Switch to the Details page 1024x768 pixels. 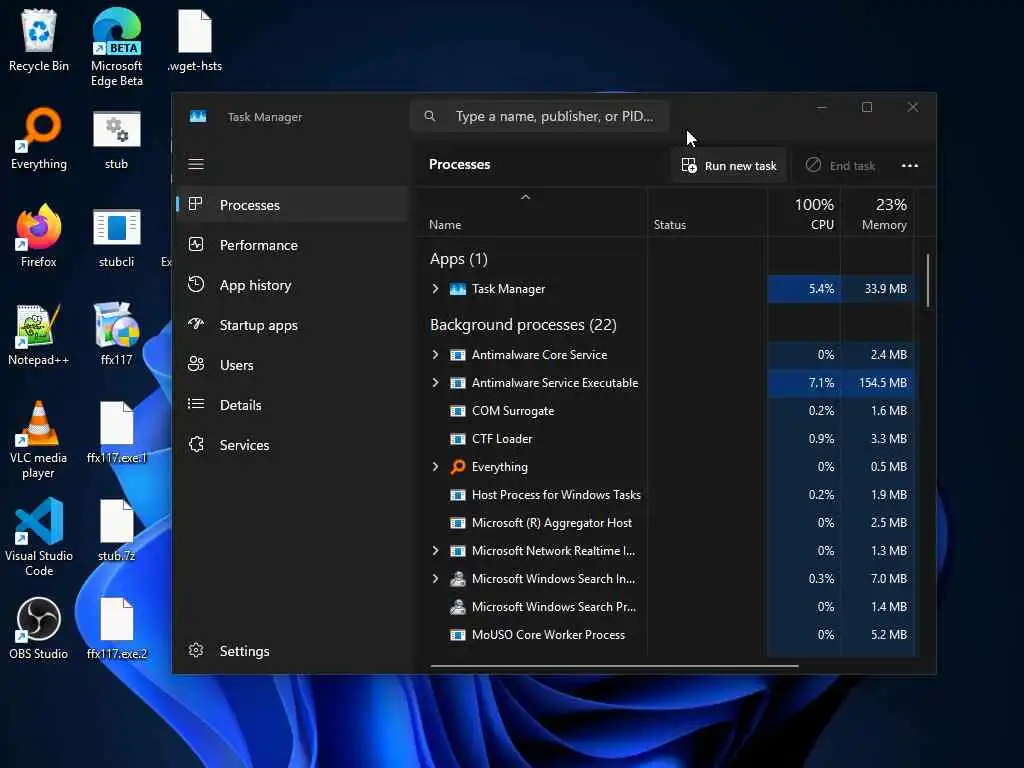293,405
